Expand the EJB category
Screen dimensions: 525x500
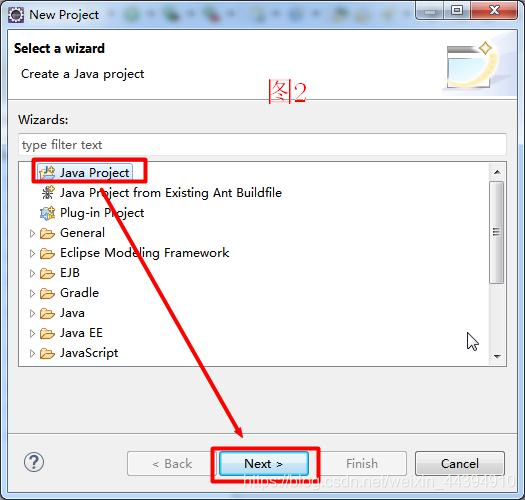(x=32, y=274)
